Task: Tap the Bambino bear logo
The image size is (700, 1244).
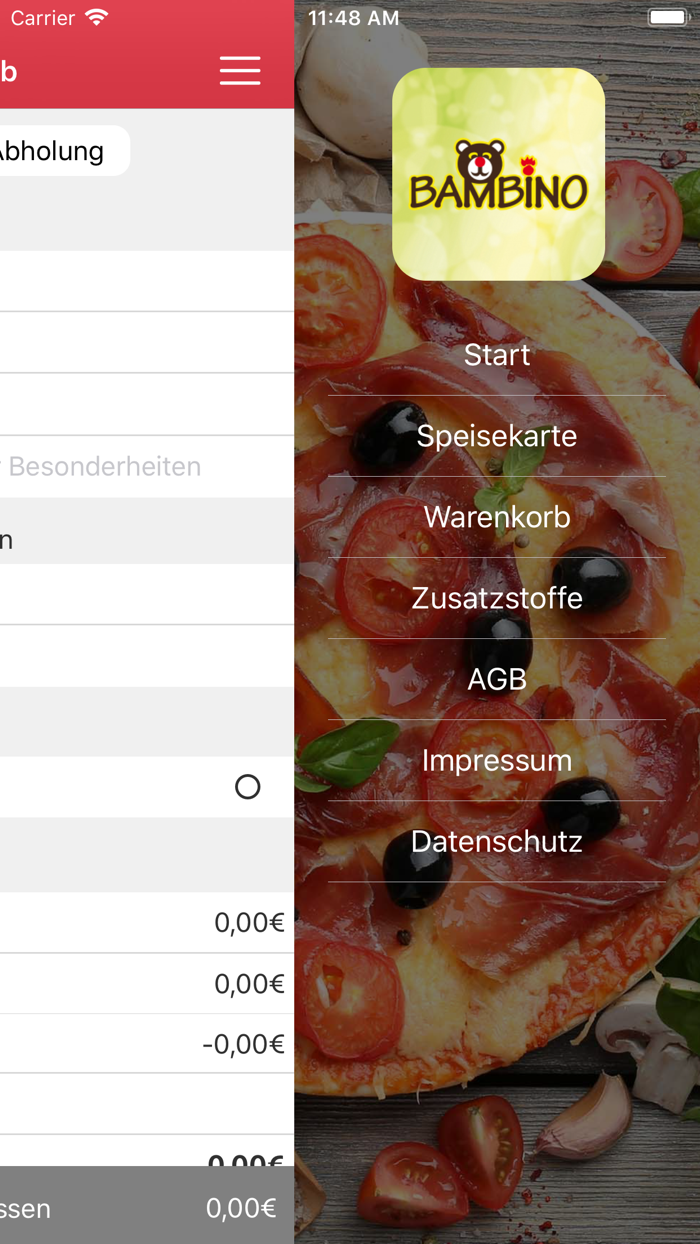Action: pyautogui.click(x=498, y=174)
